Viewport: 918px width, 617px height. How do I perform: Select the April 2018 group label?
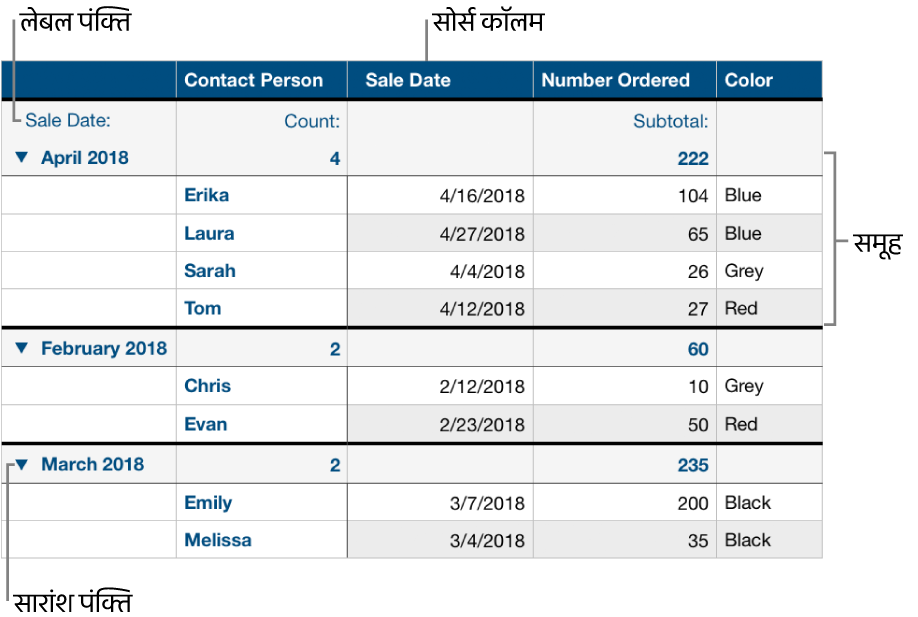point(85,158)
